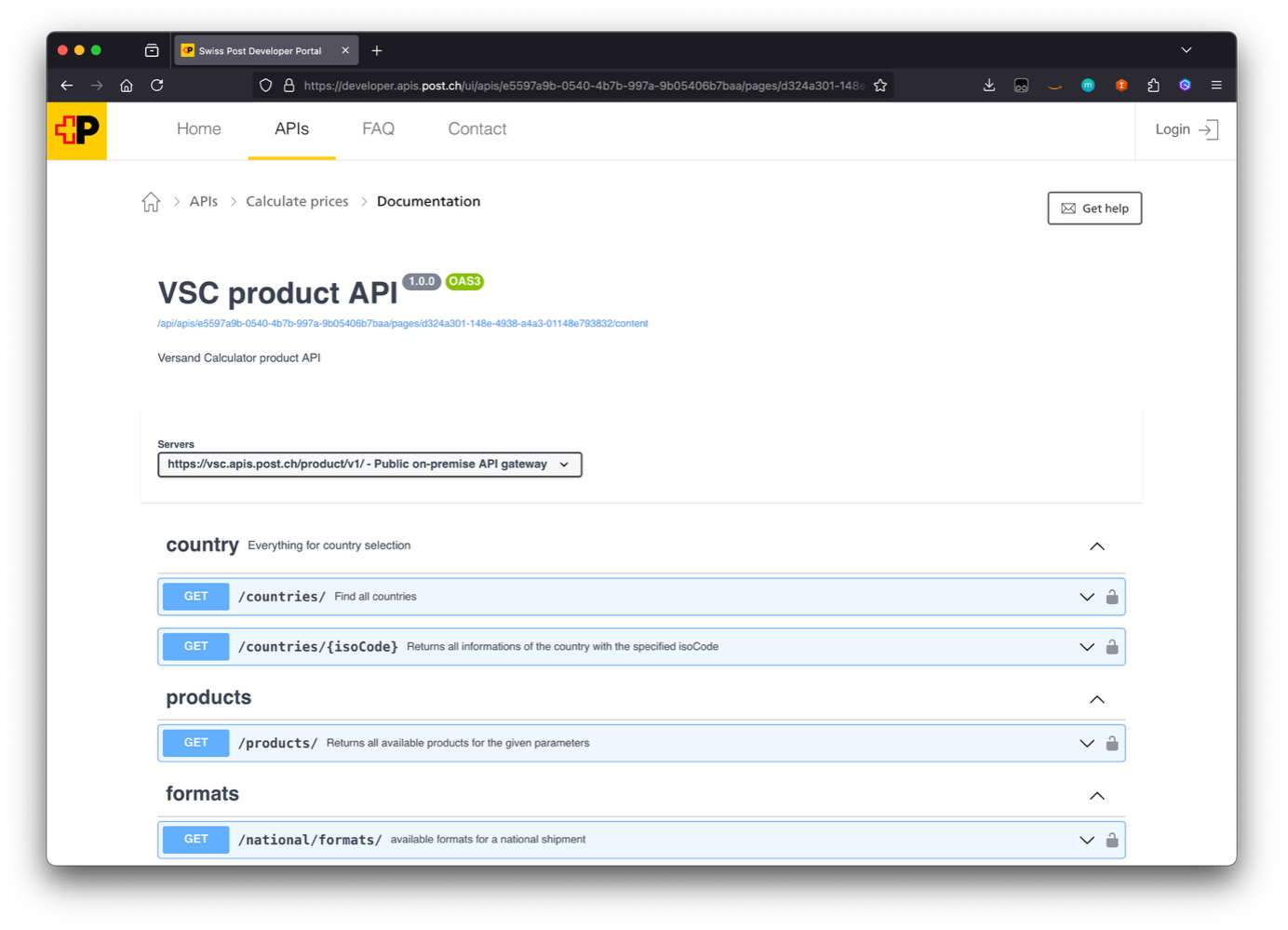Open the recent tabs view icon

[x=152, y=51]
